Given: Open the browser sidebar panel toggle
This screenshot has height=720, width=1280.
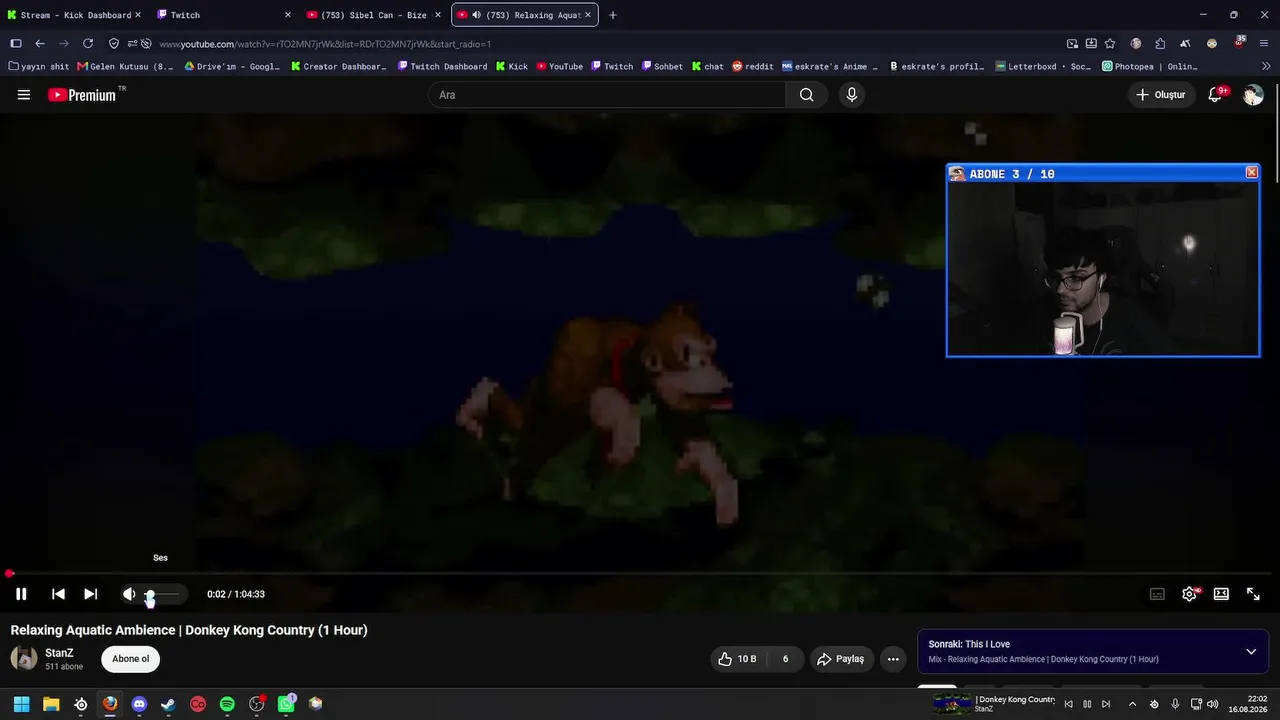Looking at the screenshot, I should (x=16, y=44).
